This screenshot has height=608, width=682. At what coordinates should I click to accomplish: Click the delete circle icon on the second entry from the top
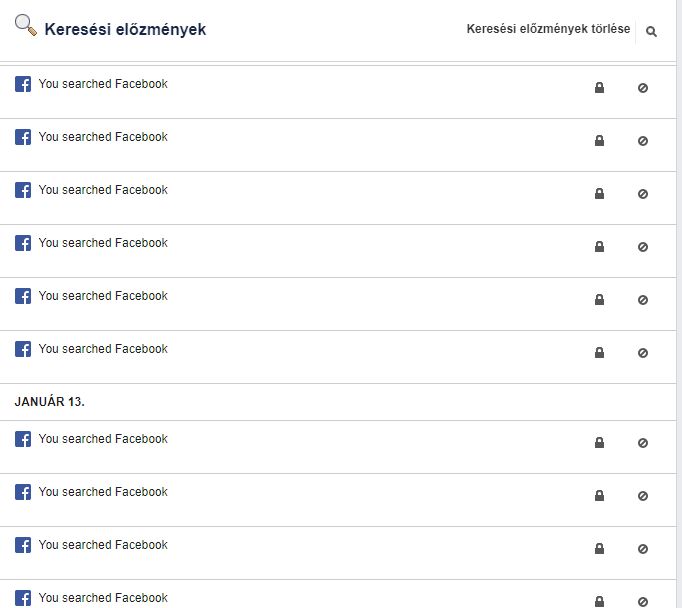[643, 141]
